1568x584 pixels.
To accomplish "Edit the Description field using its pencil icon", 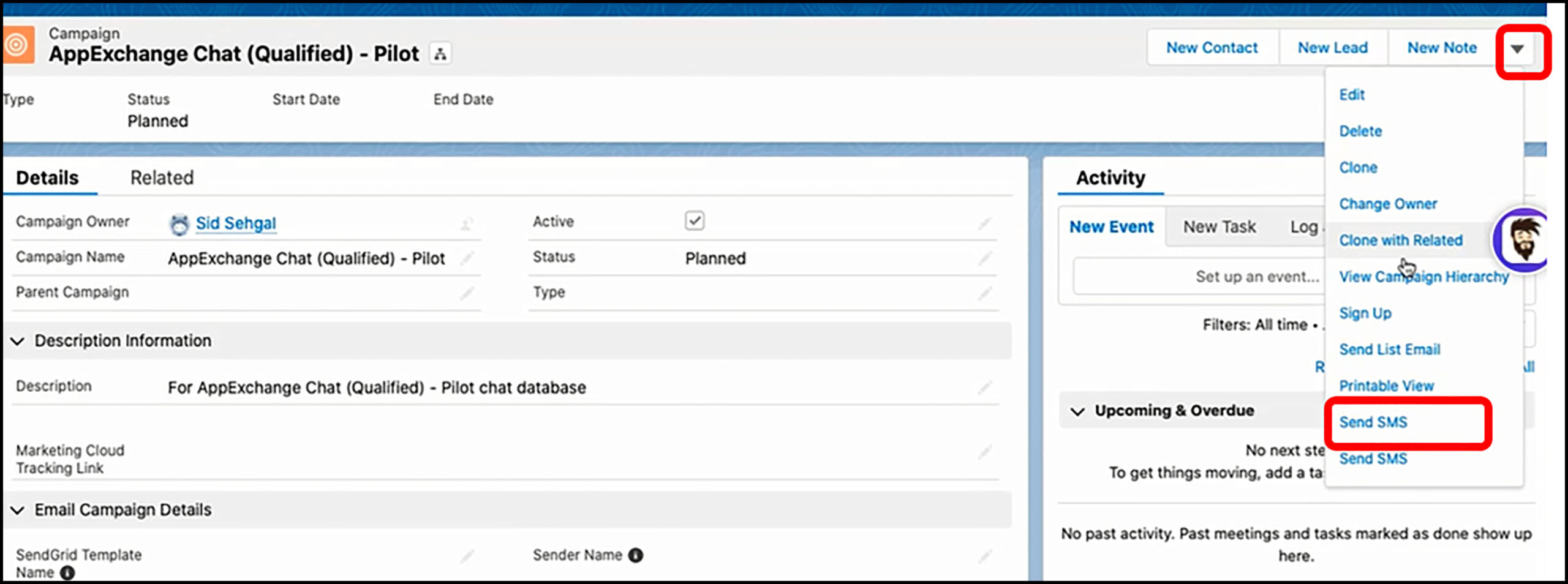I will coord(984,387).
